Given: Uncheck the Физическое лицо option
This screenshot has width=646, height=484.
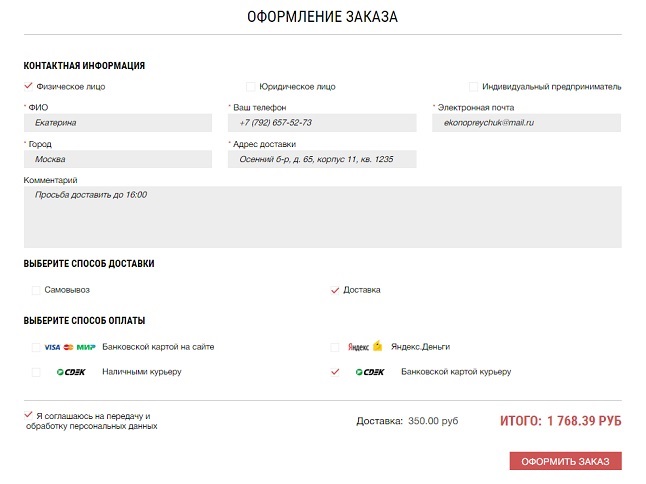Looking at the screenshot, I should tap(28, 86).
